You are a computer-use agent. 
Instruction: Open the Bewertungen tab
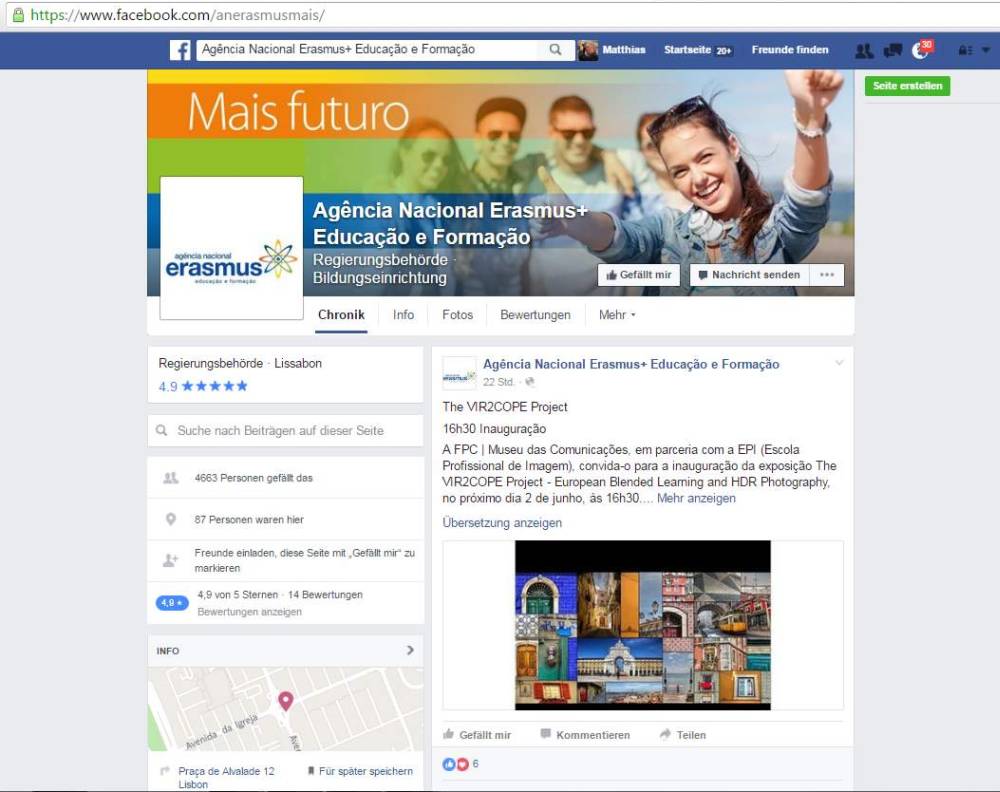pos(535,315)
